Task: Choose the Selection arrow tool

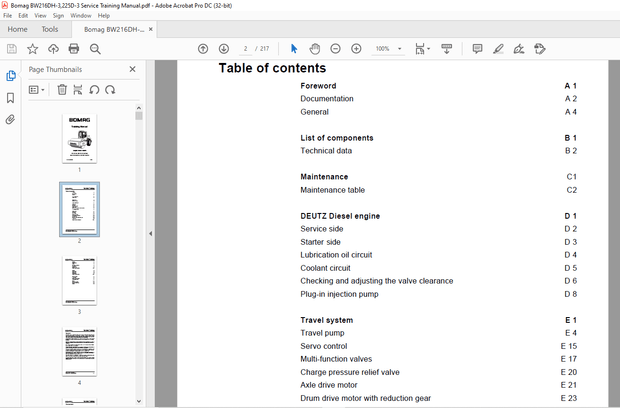Action: click(294, 49)
